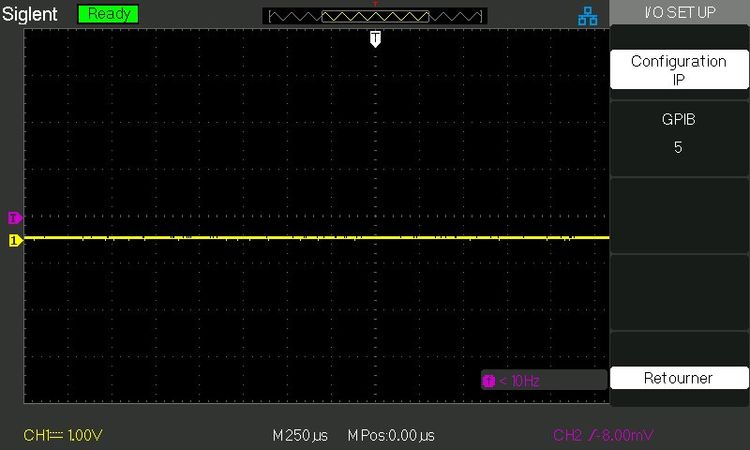The image size is (750, 450).
Task: Click the M Pos 0.00µs position readout
Action: point(391,435)
